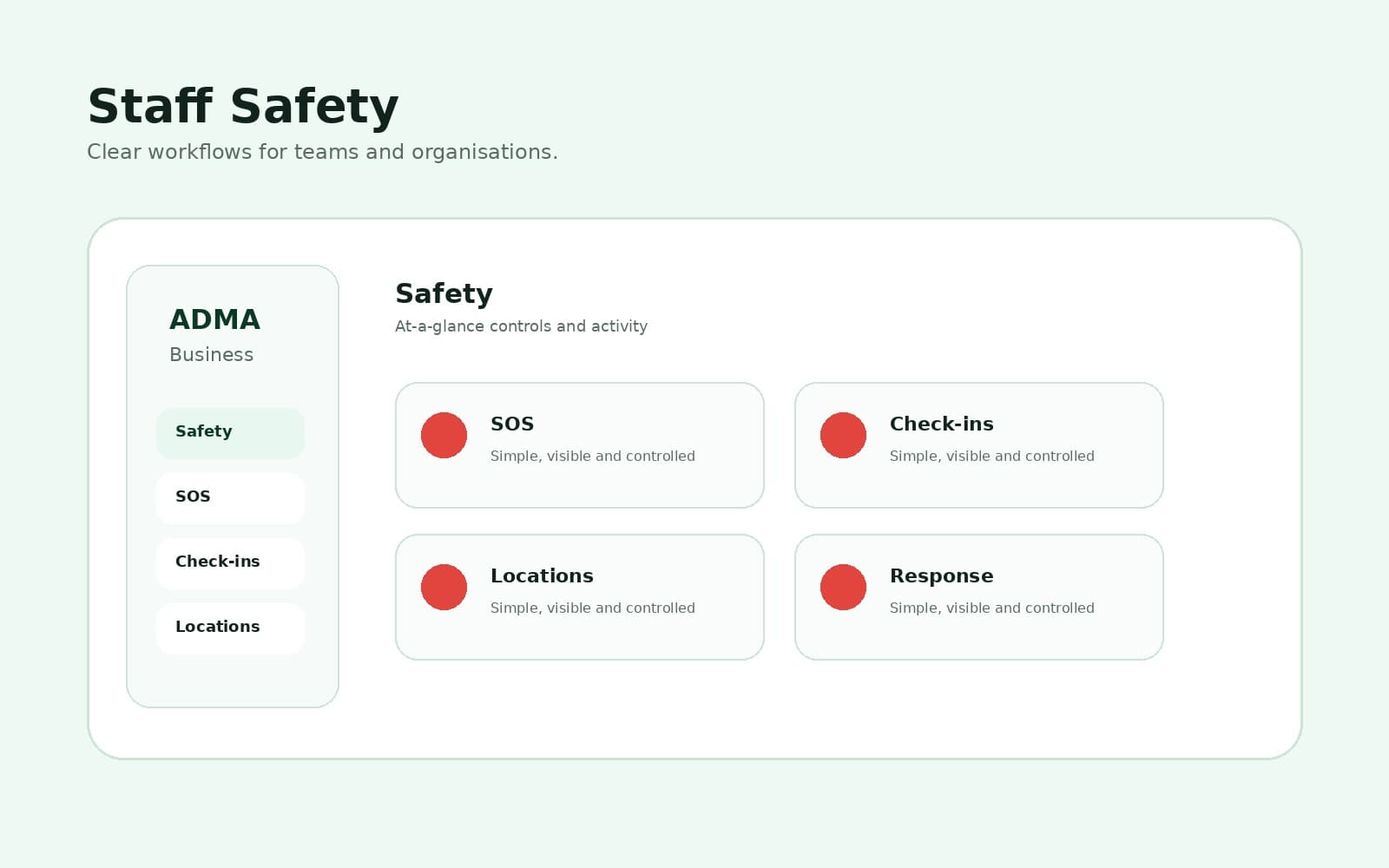Select the Response card heading
Screen dimensions: 1389x868
pos(941,576)
